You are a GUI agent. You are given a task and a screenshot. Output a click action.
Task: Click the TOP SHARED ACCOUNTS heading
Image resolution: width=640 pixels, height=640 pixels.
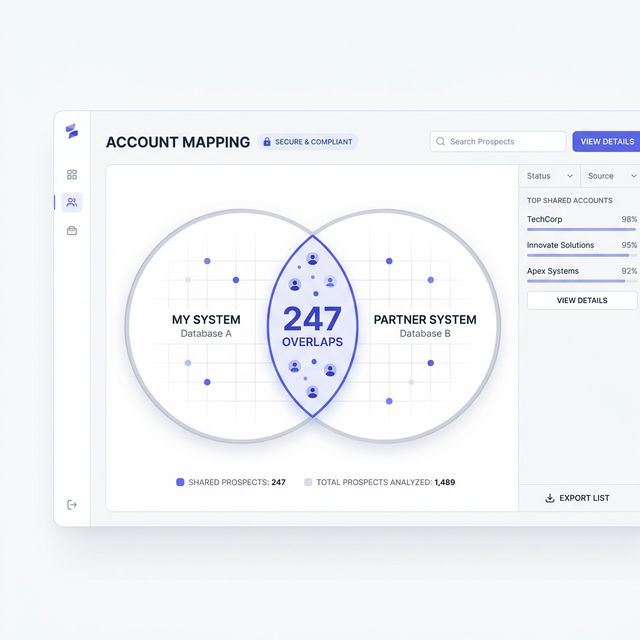(569, 200)
